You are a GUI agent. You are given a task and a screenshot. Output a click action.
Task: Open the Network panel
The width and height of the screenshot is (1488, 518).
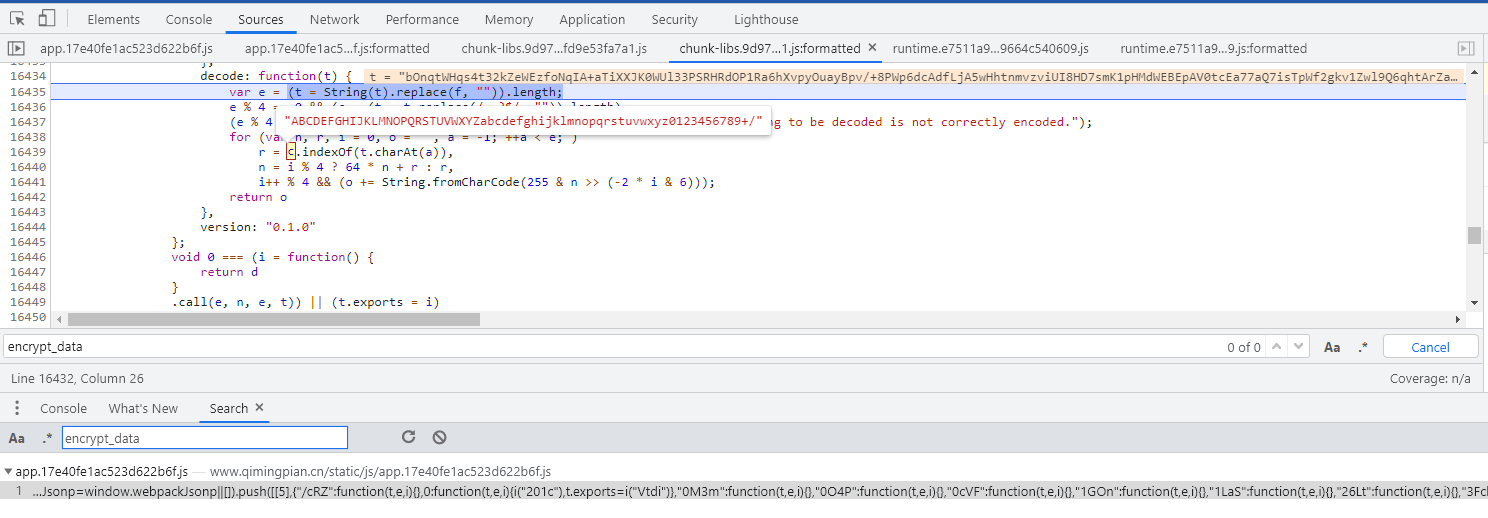tap(334, 19)
